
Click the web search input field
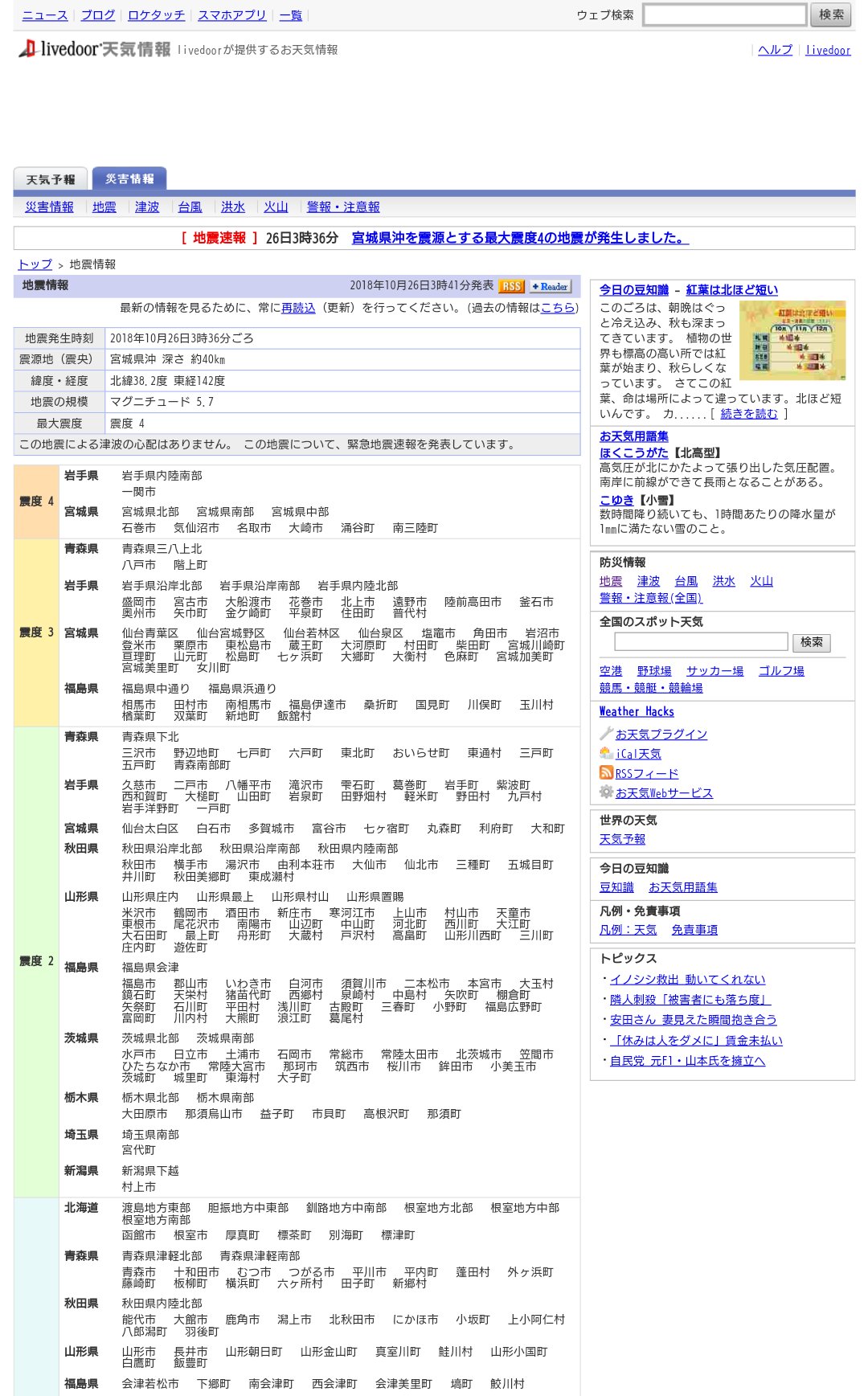point(724,14)
